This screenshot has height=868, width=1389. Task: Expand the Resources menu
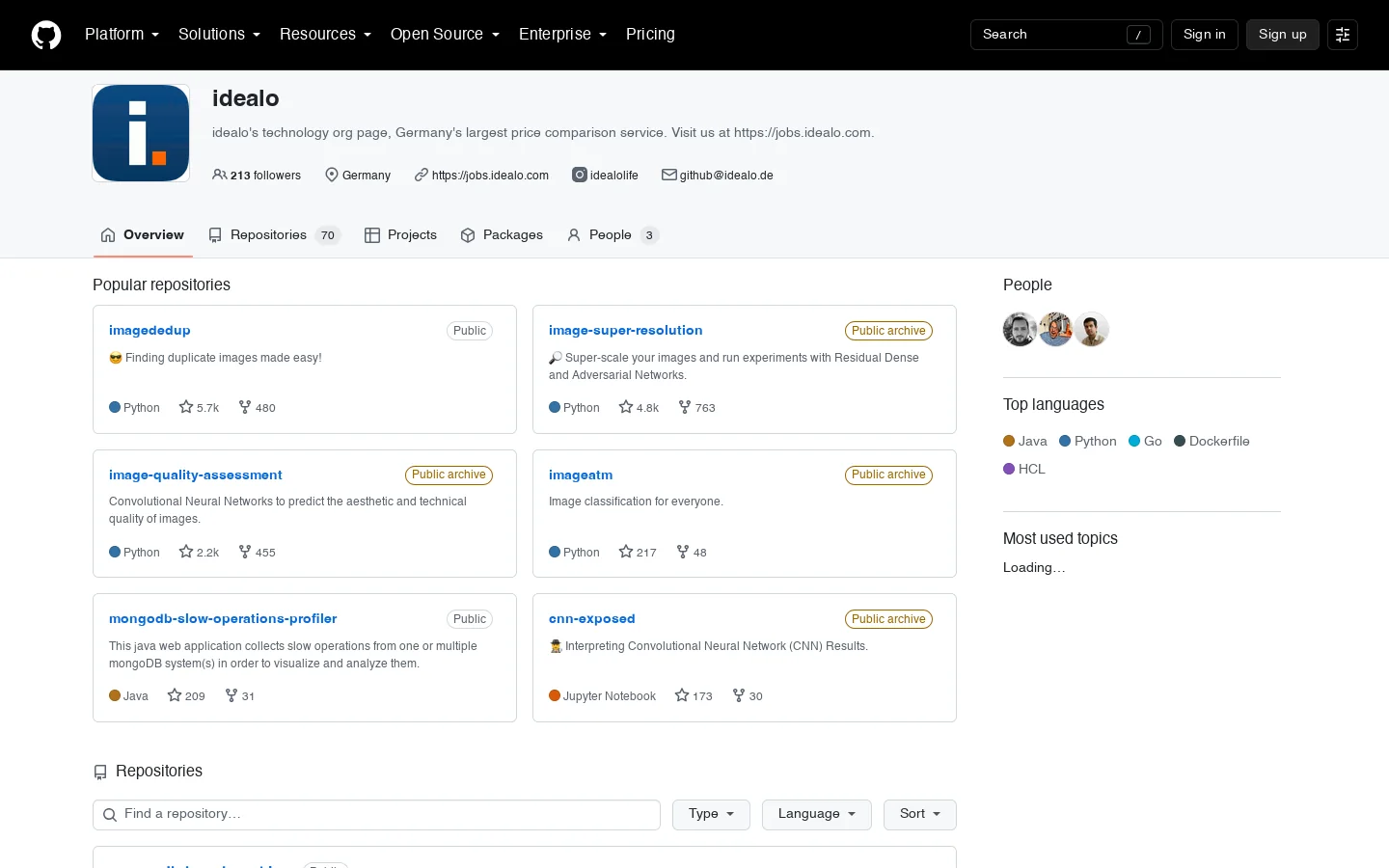[x=325, y=35]
